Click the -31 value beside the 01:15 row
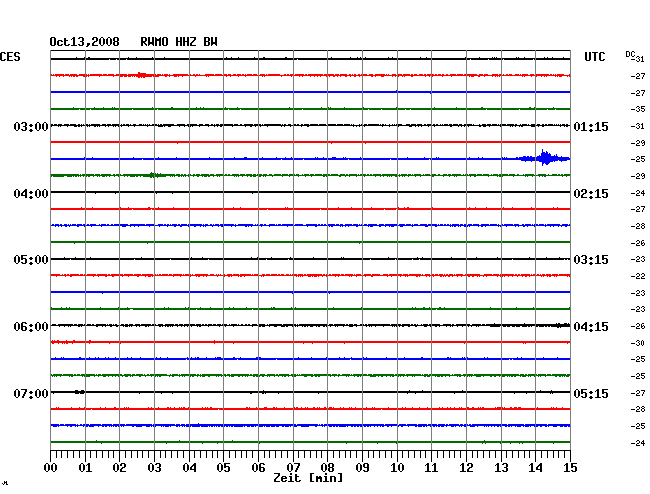Screen dimensions: 650x494 [x=638, y=126]
